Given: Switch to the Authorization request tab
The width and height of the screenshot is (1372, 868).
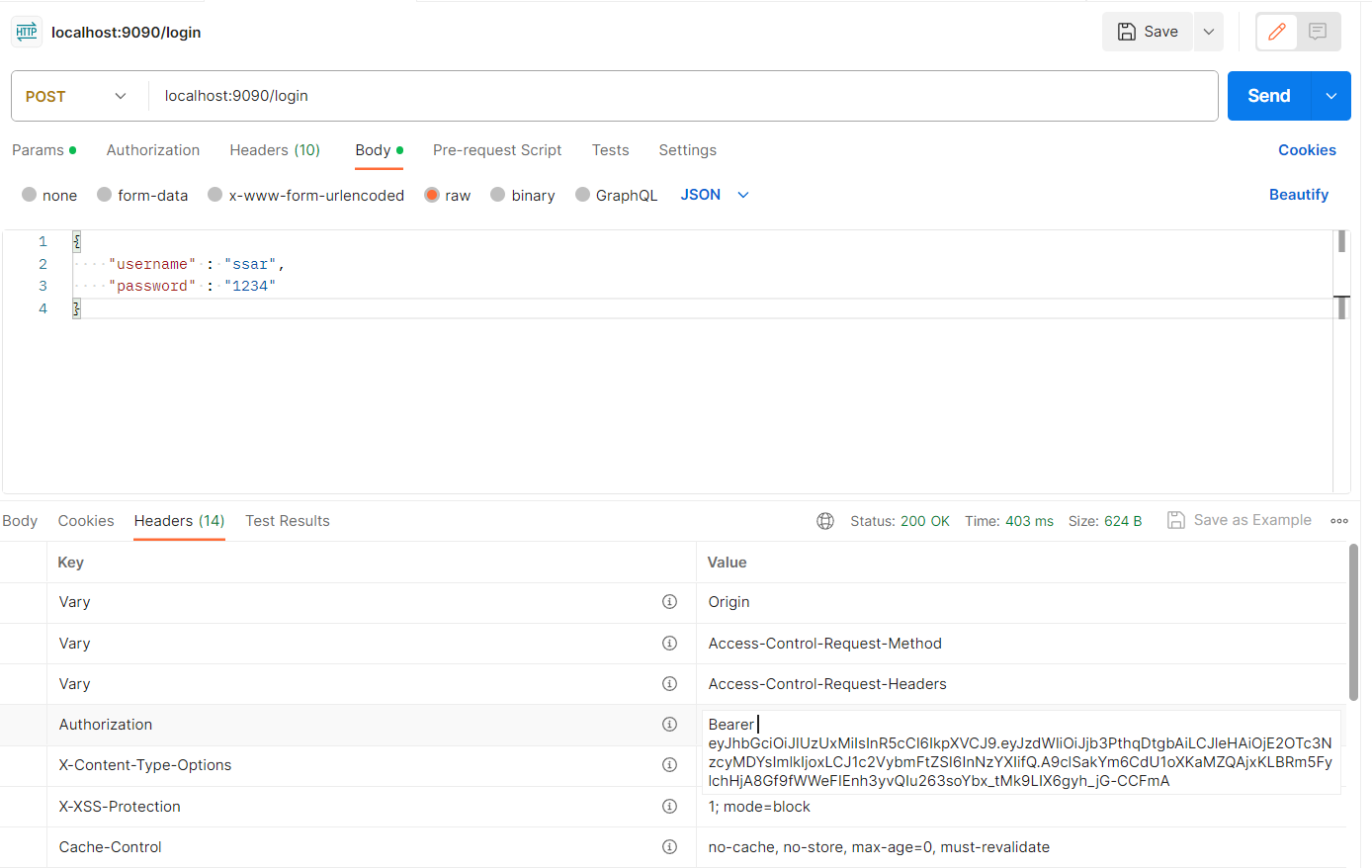Looking at the screenshot, I should (153, 150).
